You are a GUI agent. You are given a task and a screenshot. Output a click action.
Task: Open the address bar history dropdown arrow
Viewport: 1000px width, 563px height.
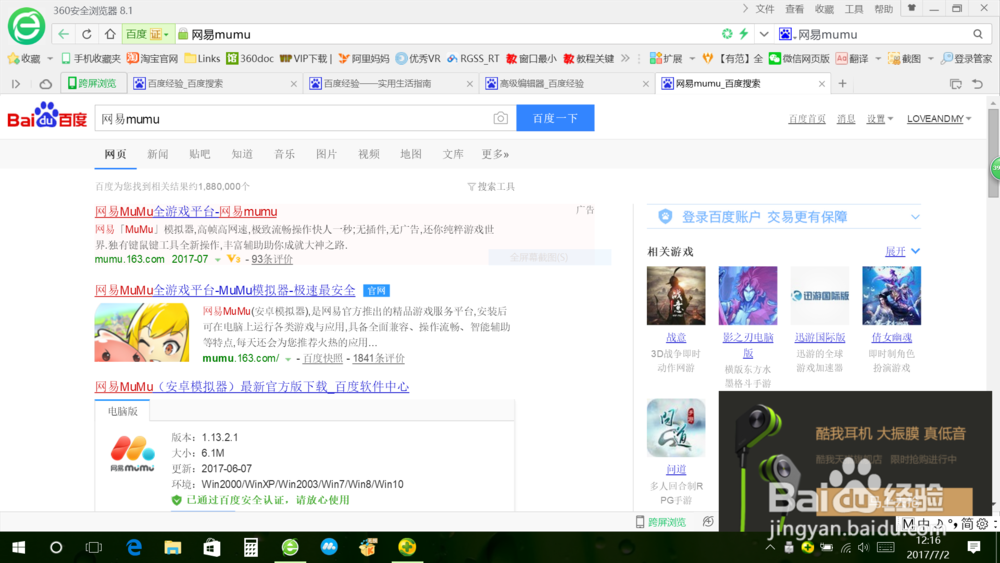tap(764, 34)
